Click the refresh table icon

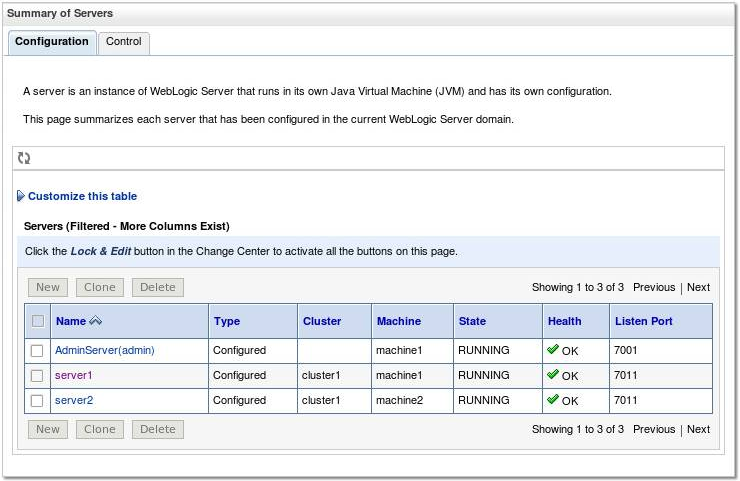pyautogui.click(x=24, y=158)
